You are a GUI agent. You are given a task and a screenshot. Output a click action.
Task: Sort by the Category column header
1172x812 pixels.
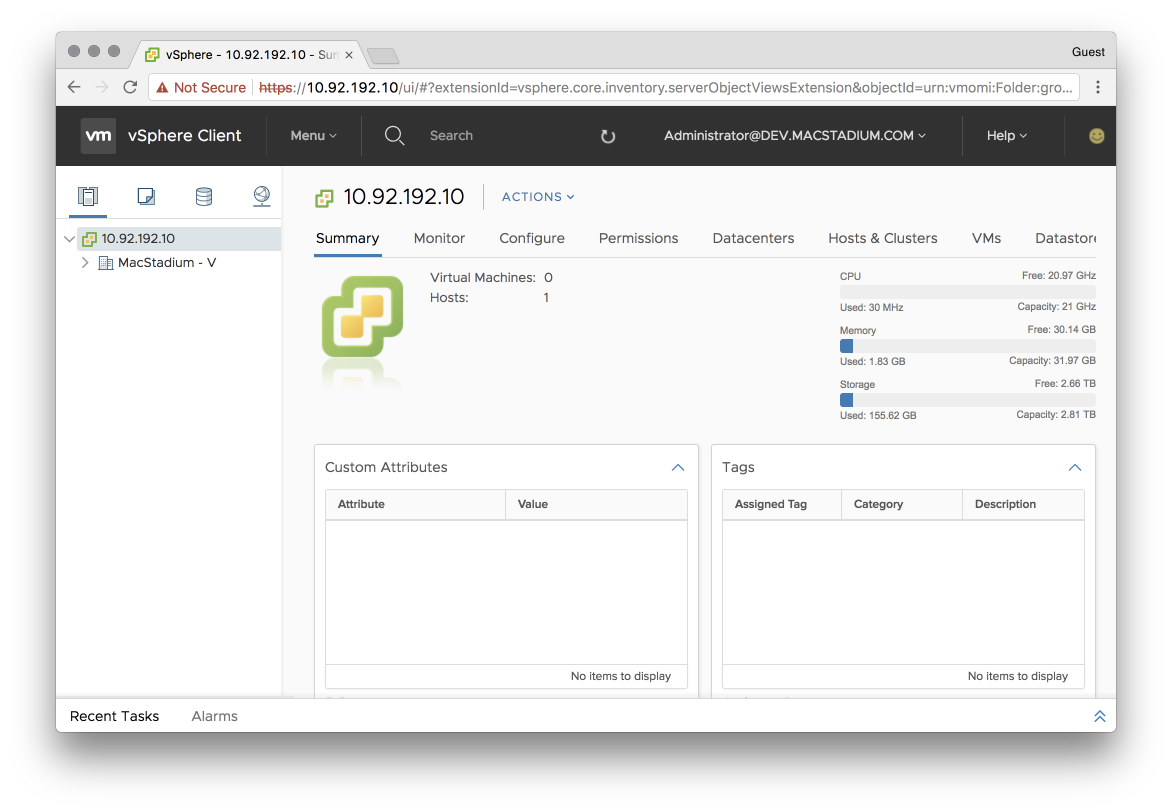(x=902, y=505)
